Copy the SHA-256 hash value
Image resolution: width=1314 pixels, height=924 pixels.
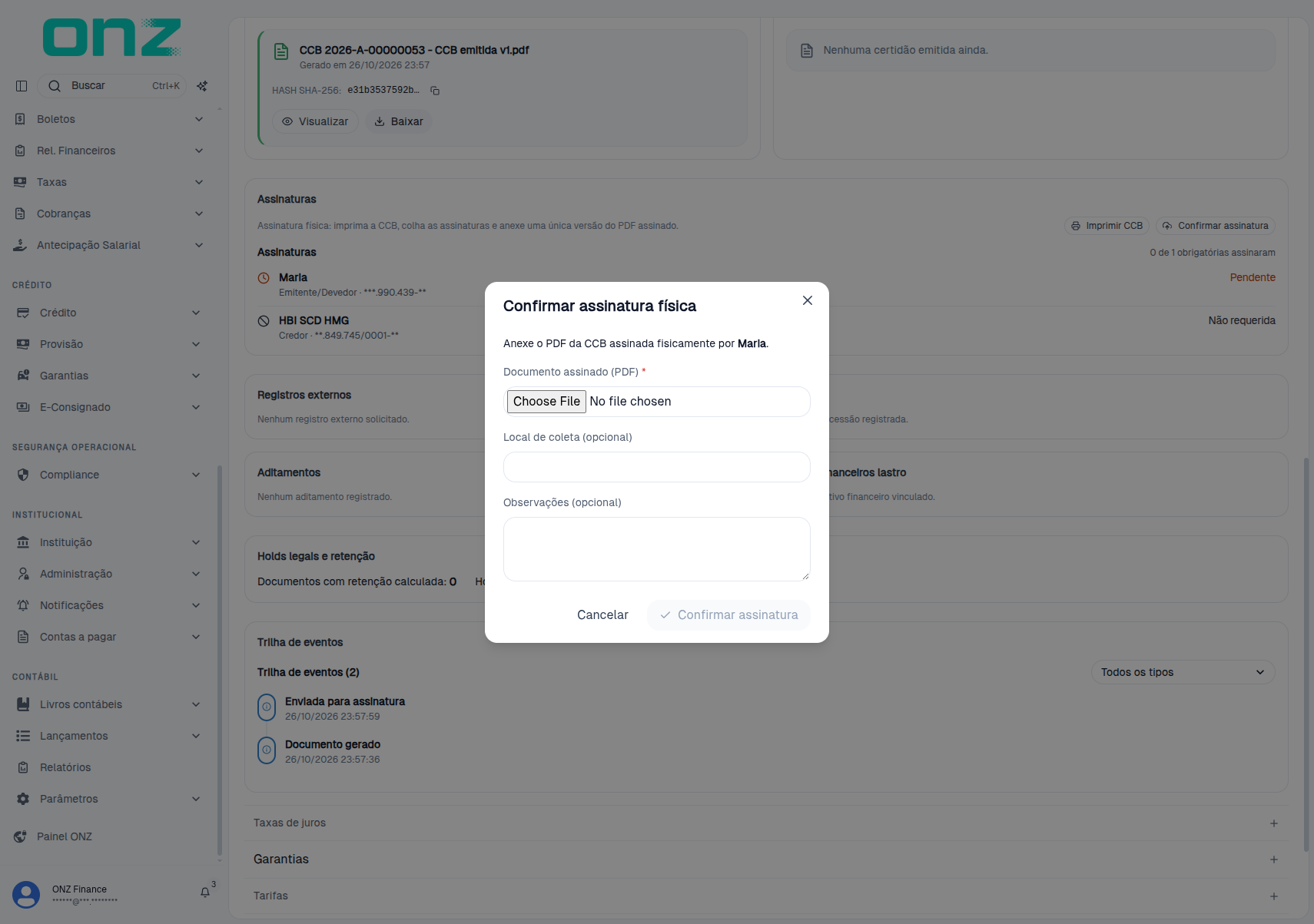(x=435, y=91)
